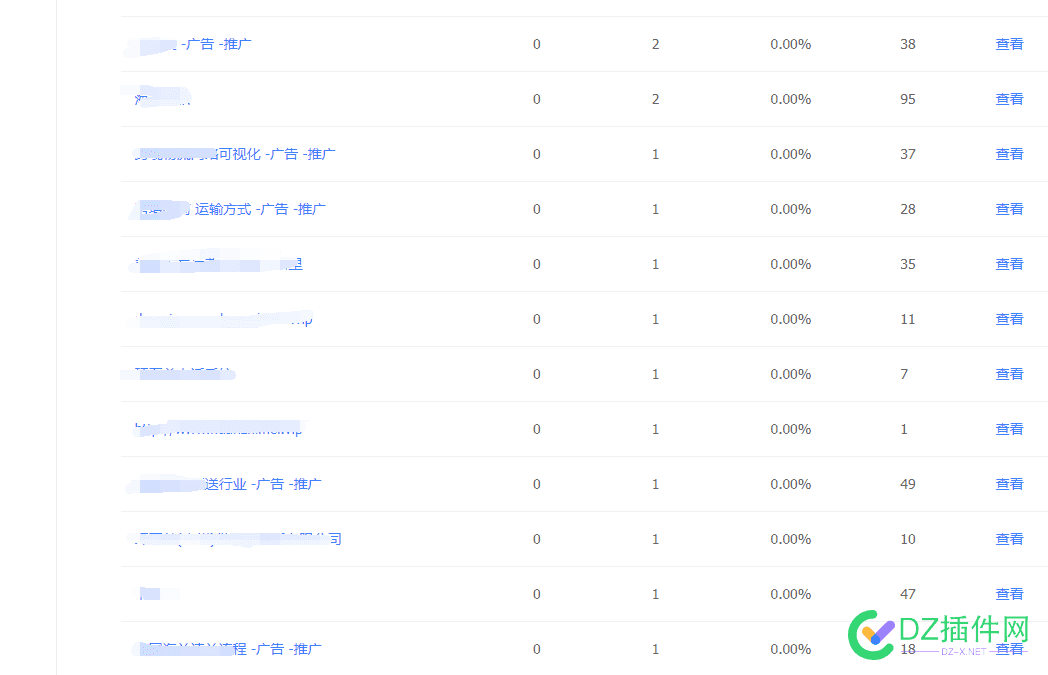The width and height of the screenshot is (1048, 675).
Task: Open the keyword link ending 可视化 -广告 -推广
Action: (235, 154)
